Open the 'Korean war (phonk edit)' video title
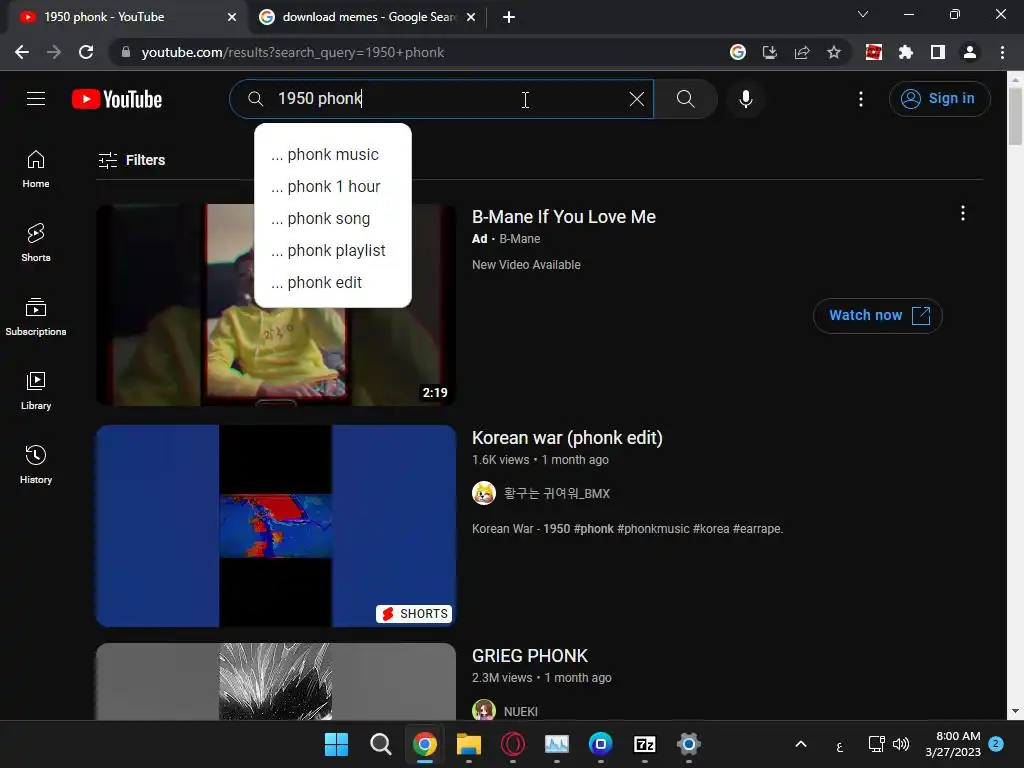This screenshot has height=768, width=1024. point(567,438)
